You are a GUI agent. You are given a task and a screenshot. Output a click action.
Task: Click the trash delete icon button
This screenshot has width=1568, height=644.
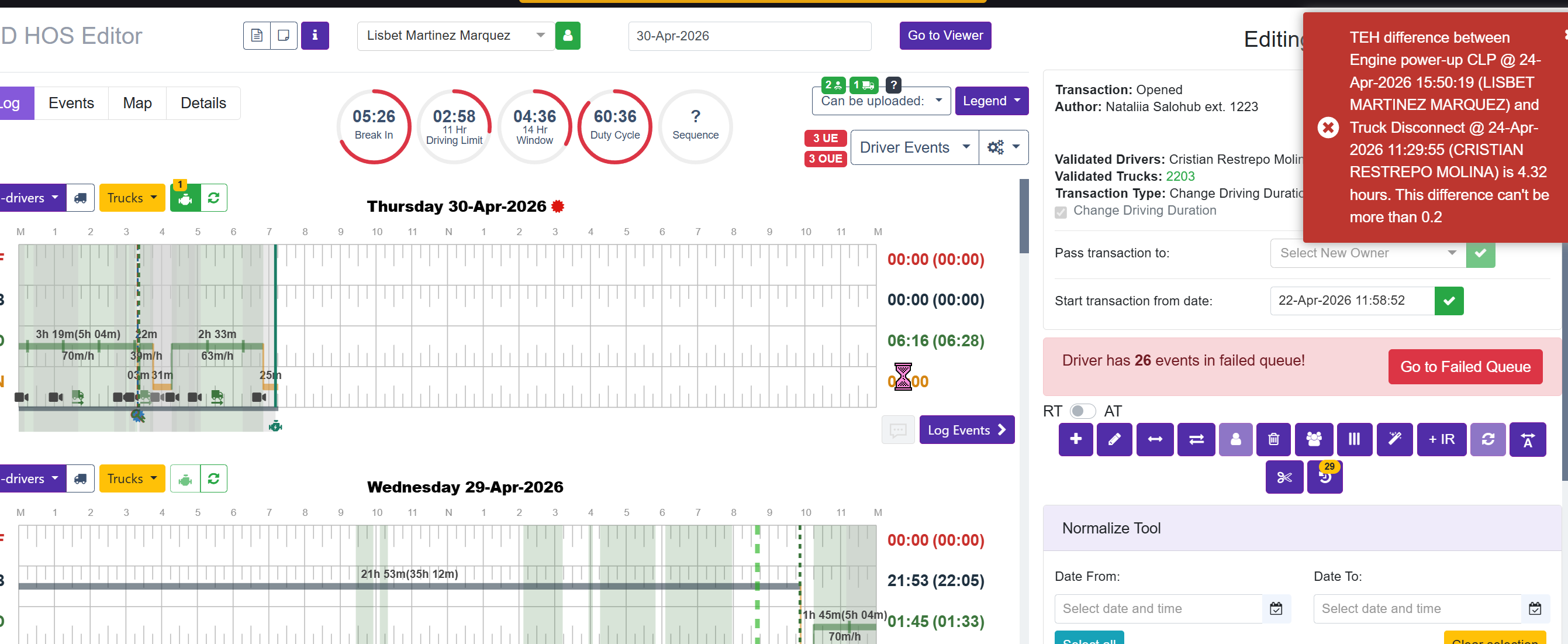click(x=1273, y=439)
